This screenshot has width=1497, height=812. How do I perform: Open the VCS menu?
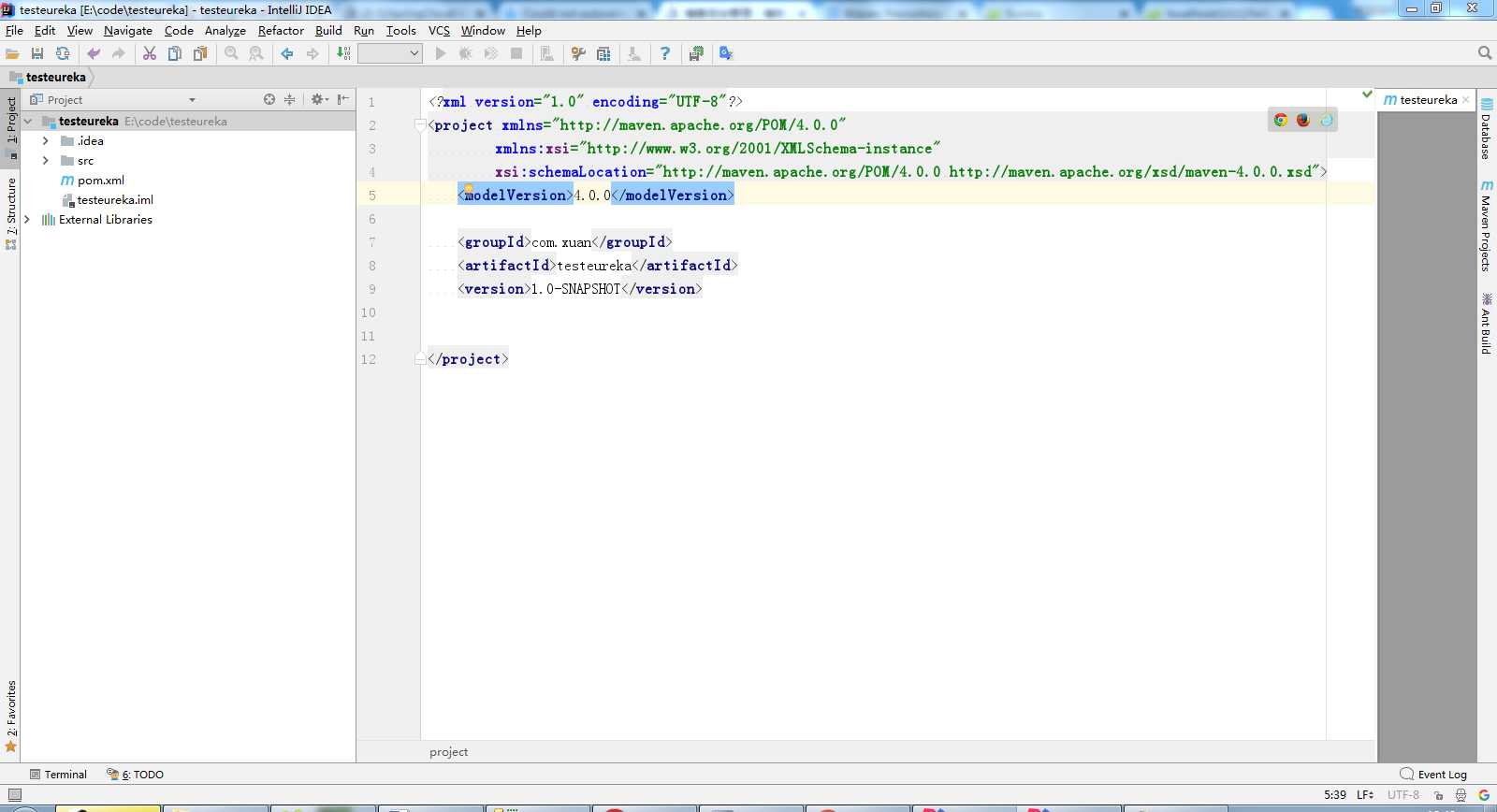pos(439,31)
